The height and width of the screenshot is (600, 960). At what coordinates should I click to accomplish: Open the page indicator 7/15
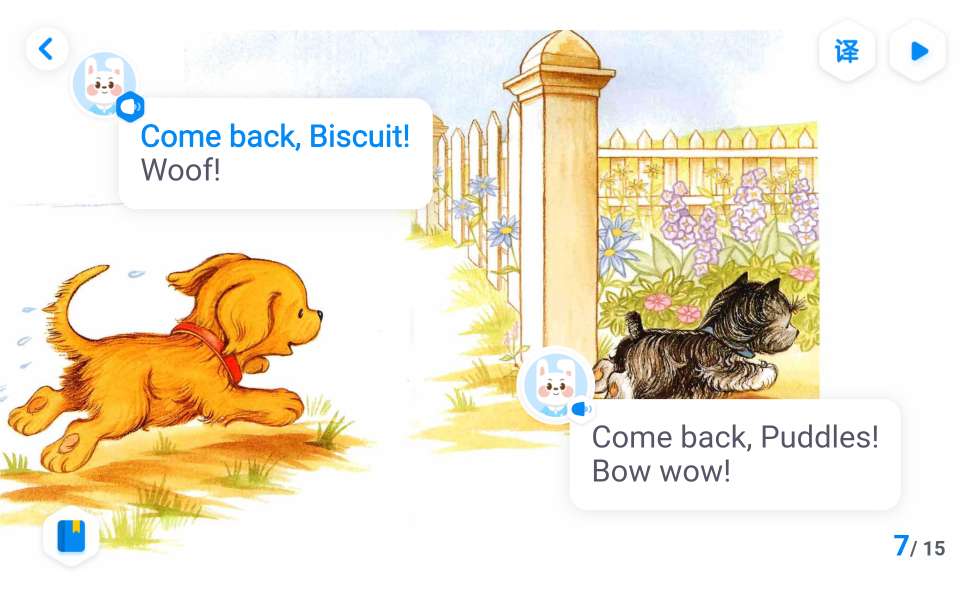(x=919, y=546)
